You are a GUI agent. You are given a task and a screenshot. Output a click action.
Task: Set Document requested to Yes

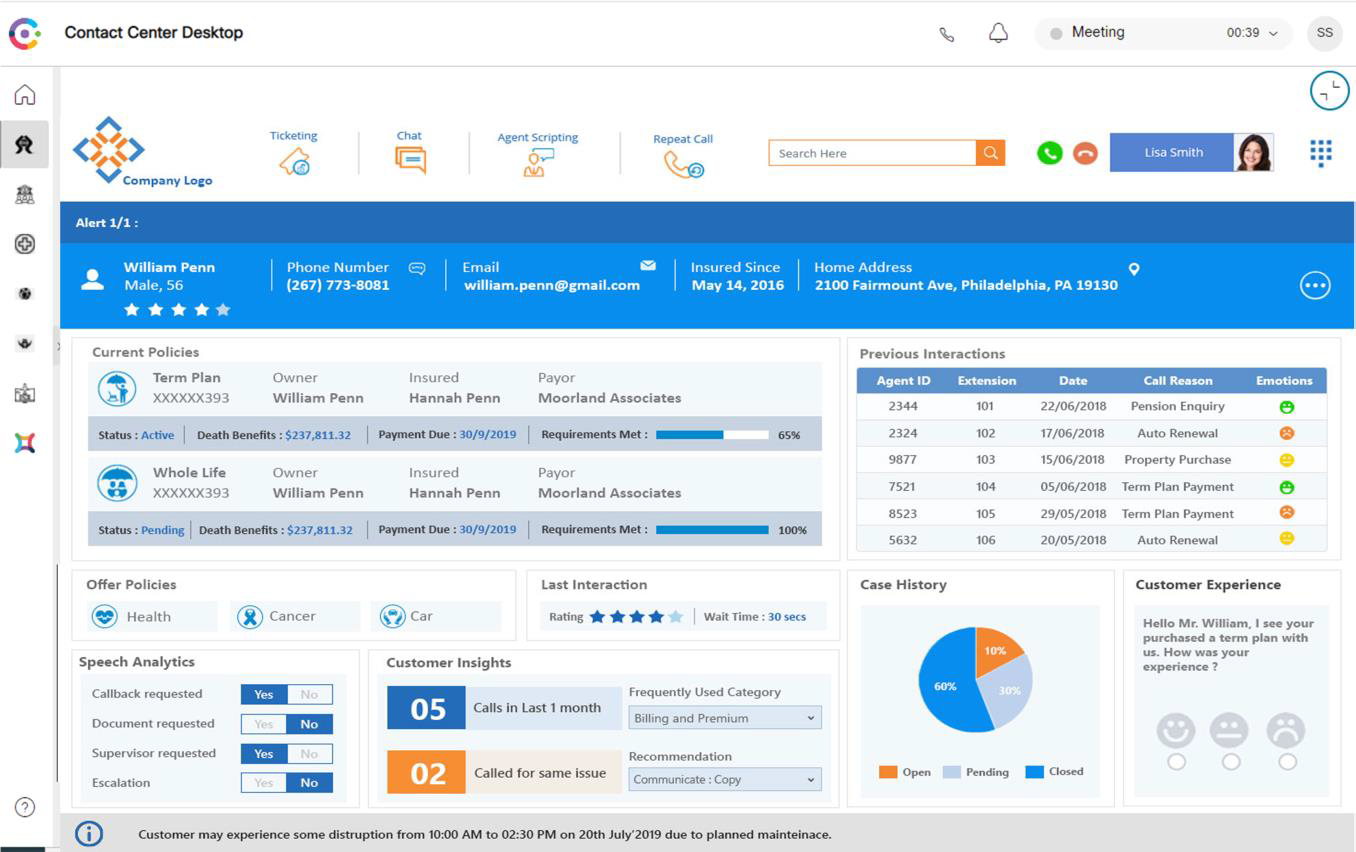coord(264,724)
